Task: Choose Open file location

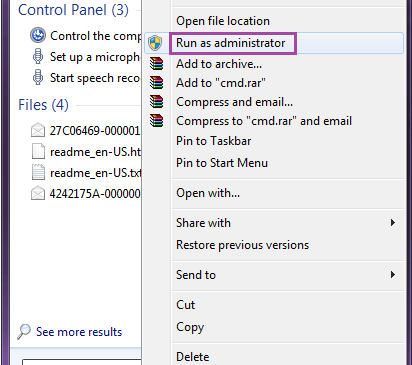Action: [223, 21]
